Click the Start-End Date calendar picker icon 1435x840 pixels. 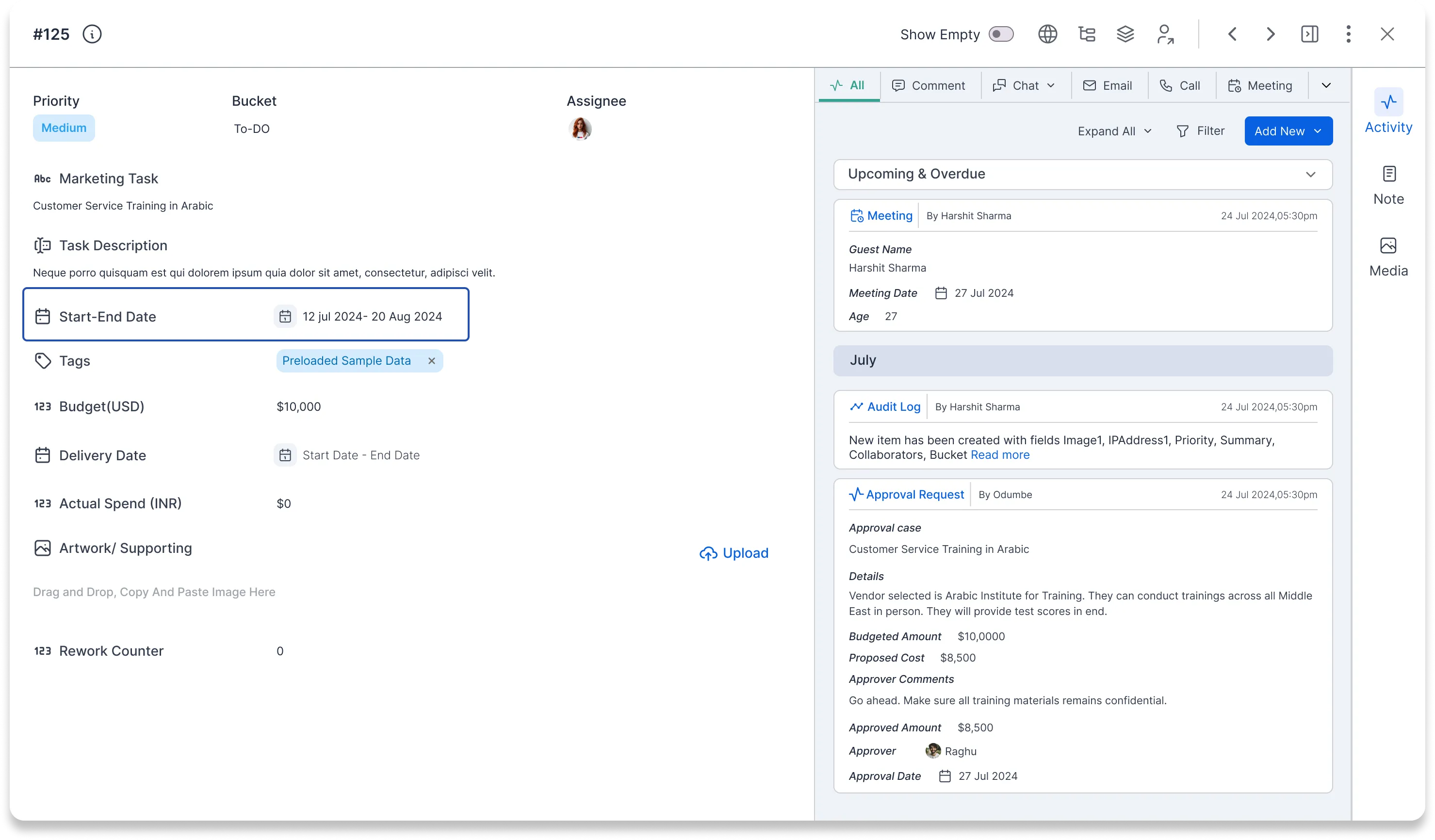coord(285,316)
